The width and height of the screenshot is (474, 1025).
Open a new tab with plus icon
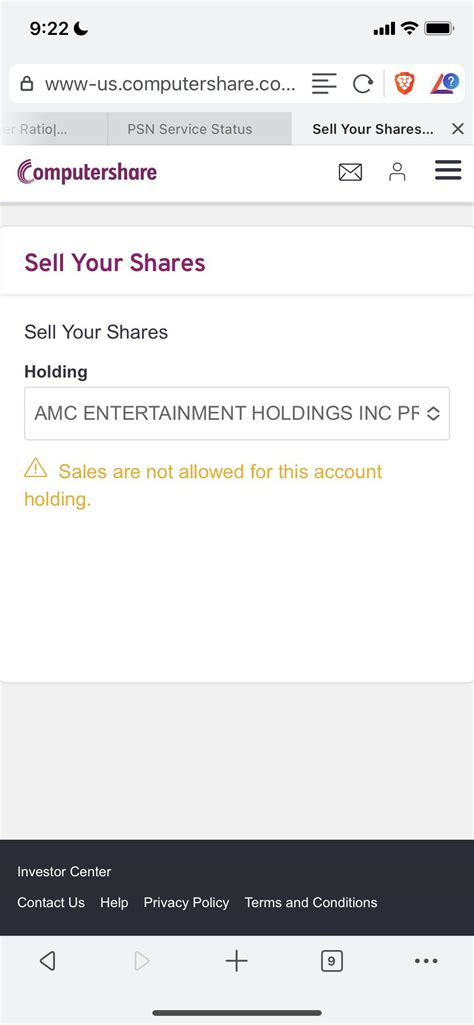[x=236, y=960]
